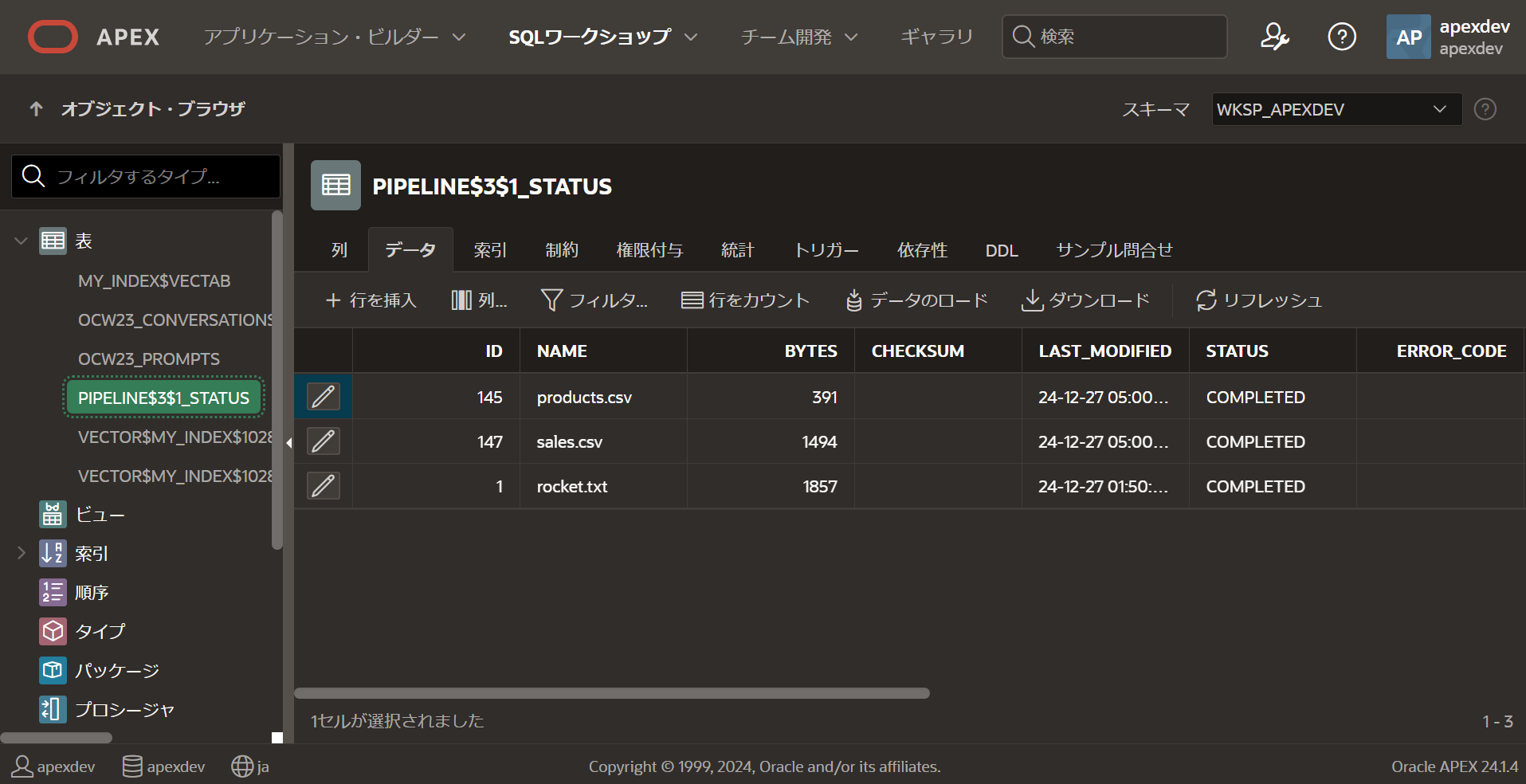Viewport: 1526px width, 784px height.
Task: Click the STATUS column header
Action: 1273,351
